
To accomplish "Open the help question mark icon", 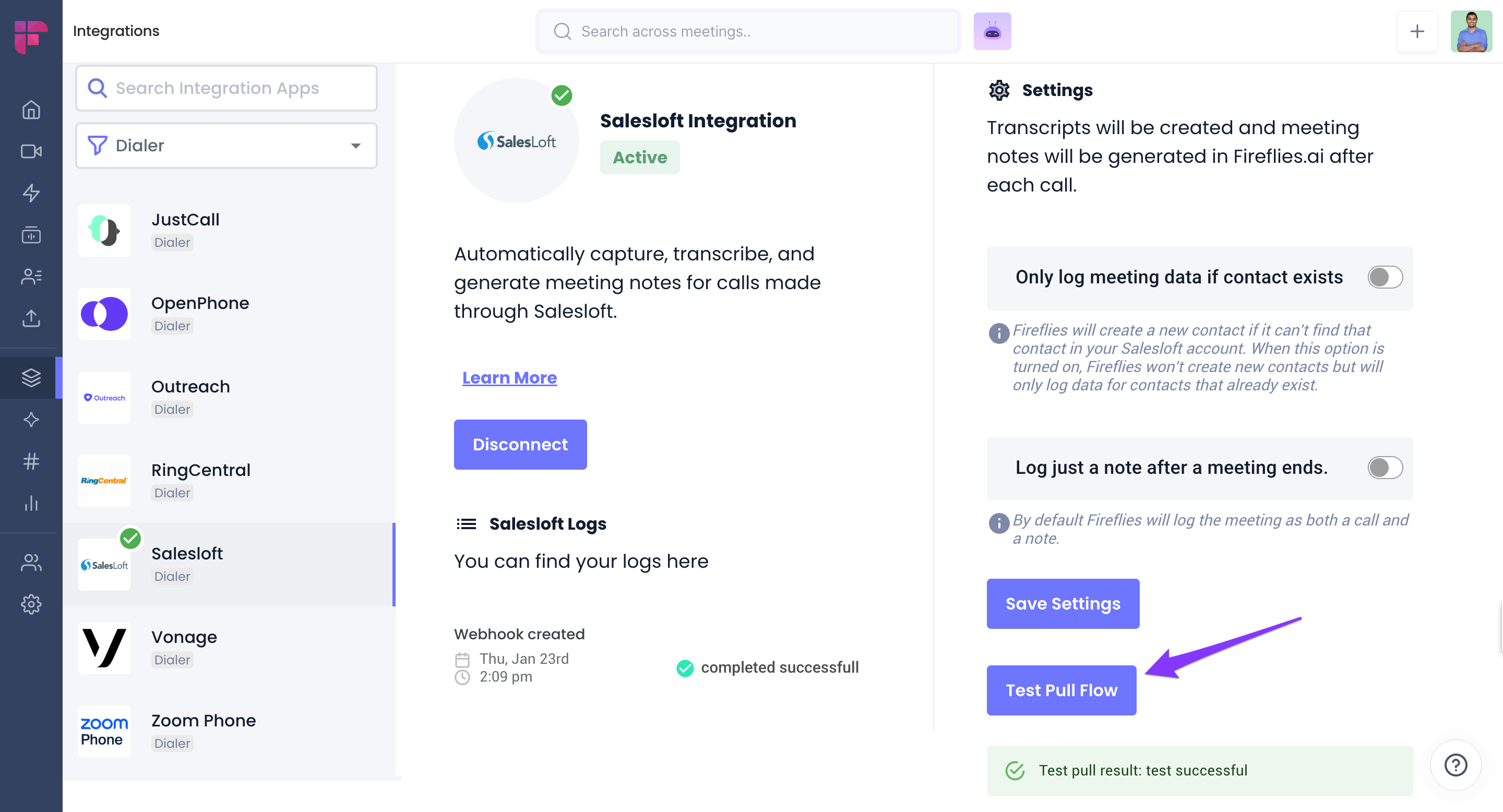I will tap(1455, 765).
